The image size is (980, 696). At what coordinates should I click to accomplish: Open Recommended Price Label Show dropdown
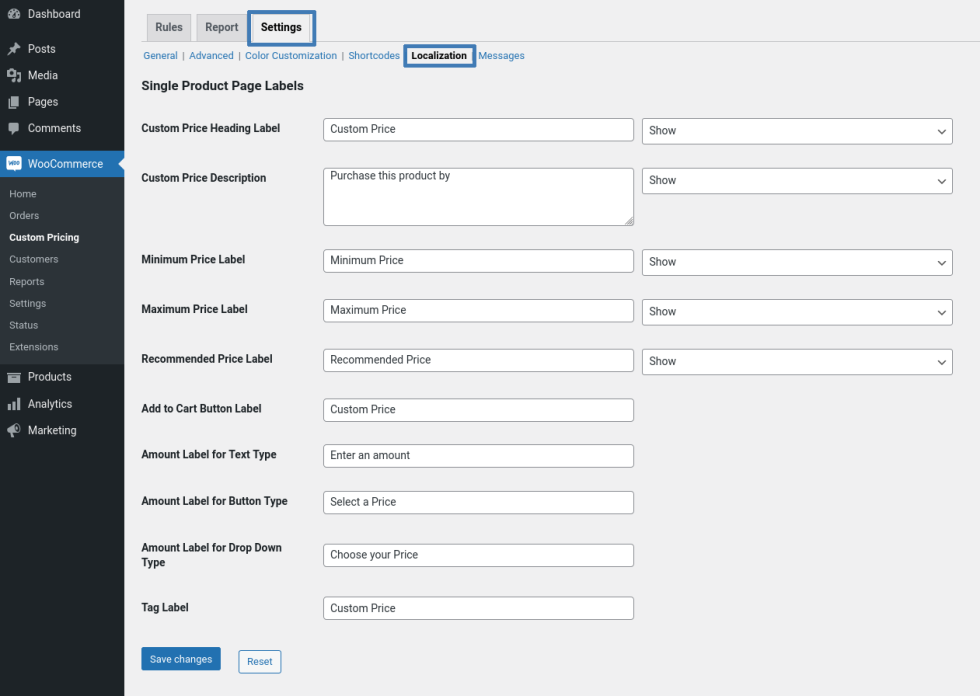point(796,361)
